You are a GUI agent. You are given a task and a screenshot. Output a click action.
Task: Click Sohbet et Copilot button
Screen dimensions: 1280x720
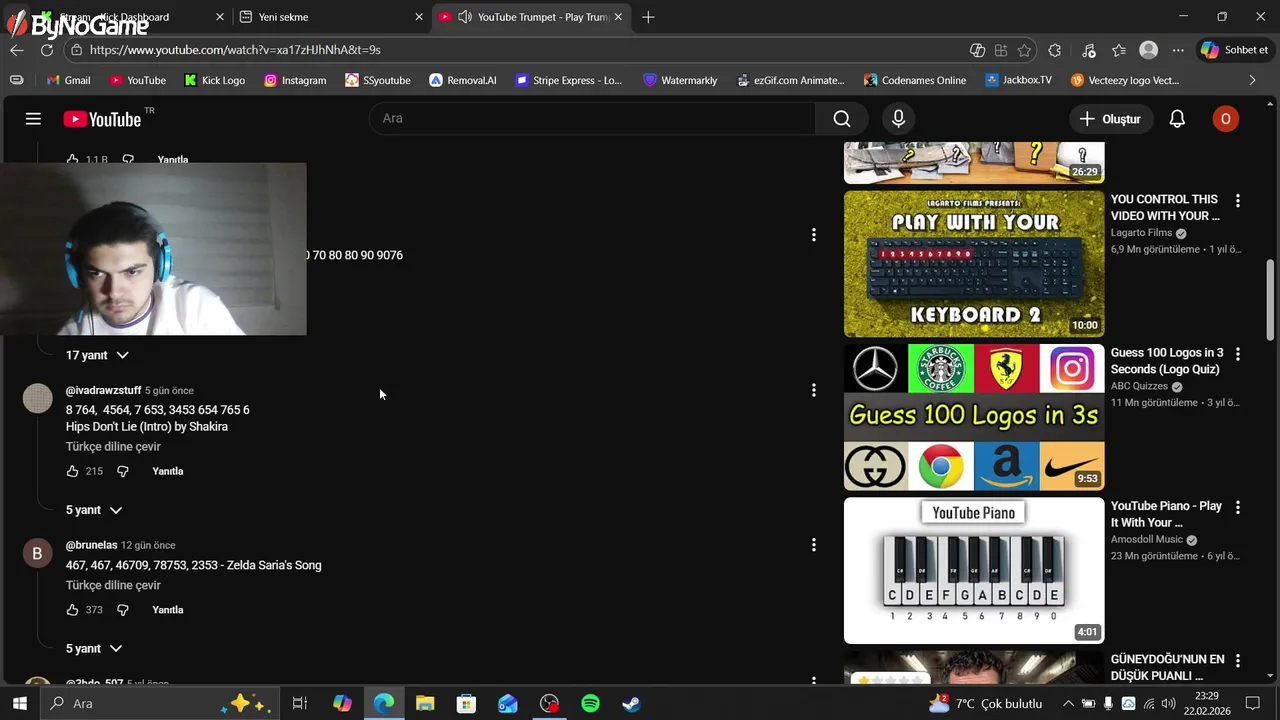click(1236, 50)
